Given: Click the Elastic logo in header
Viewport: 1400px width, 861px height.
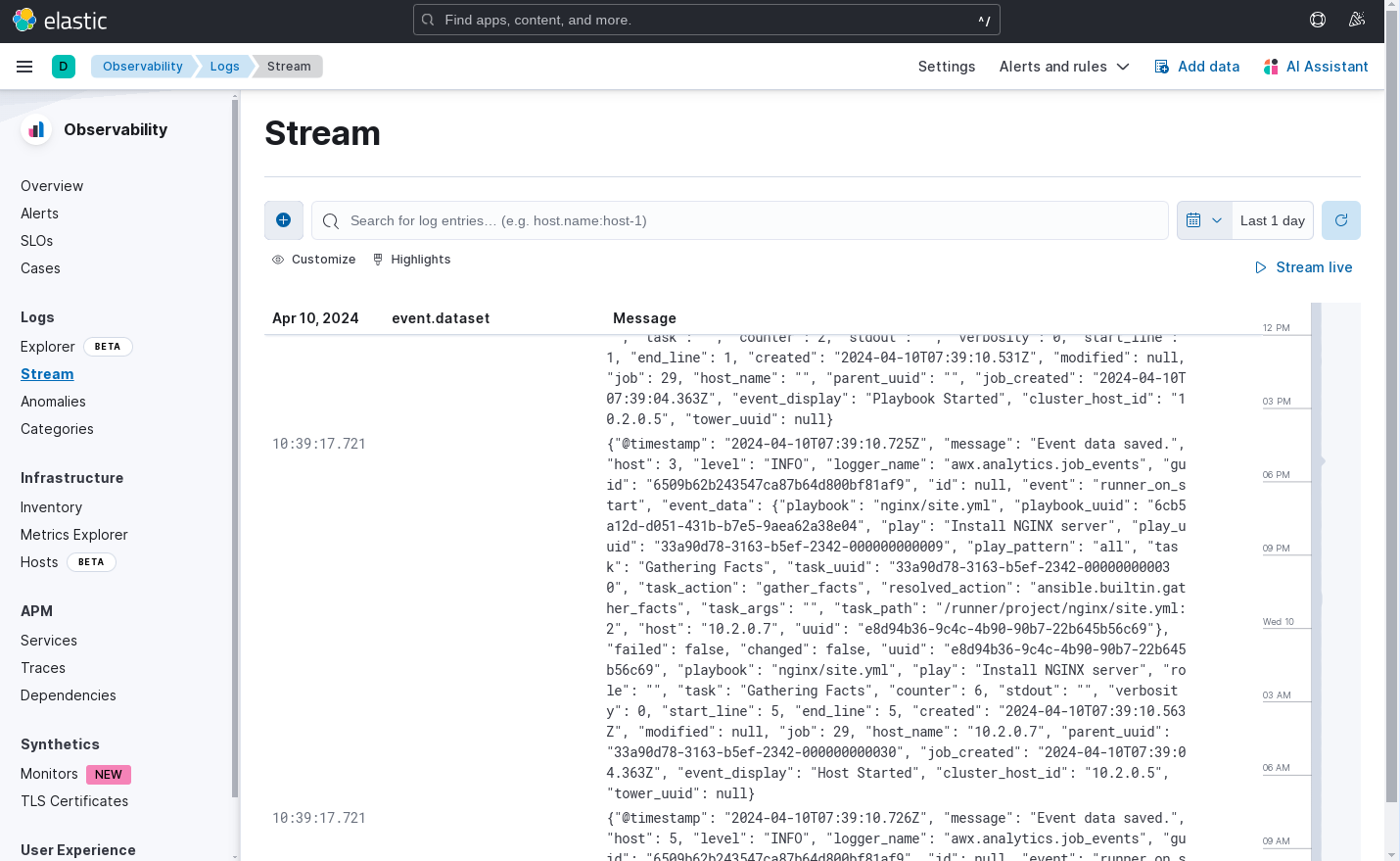Looking at the screenshot, I should [60, 20].
